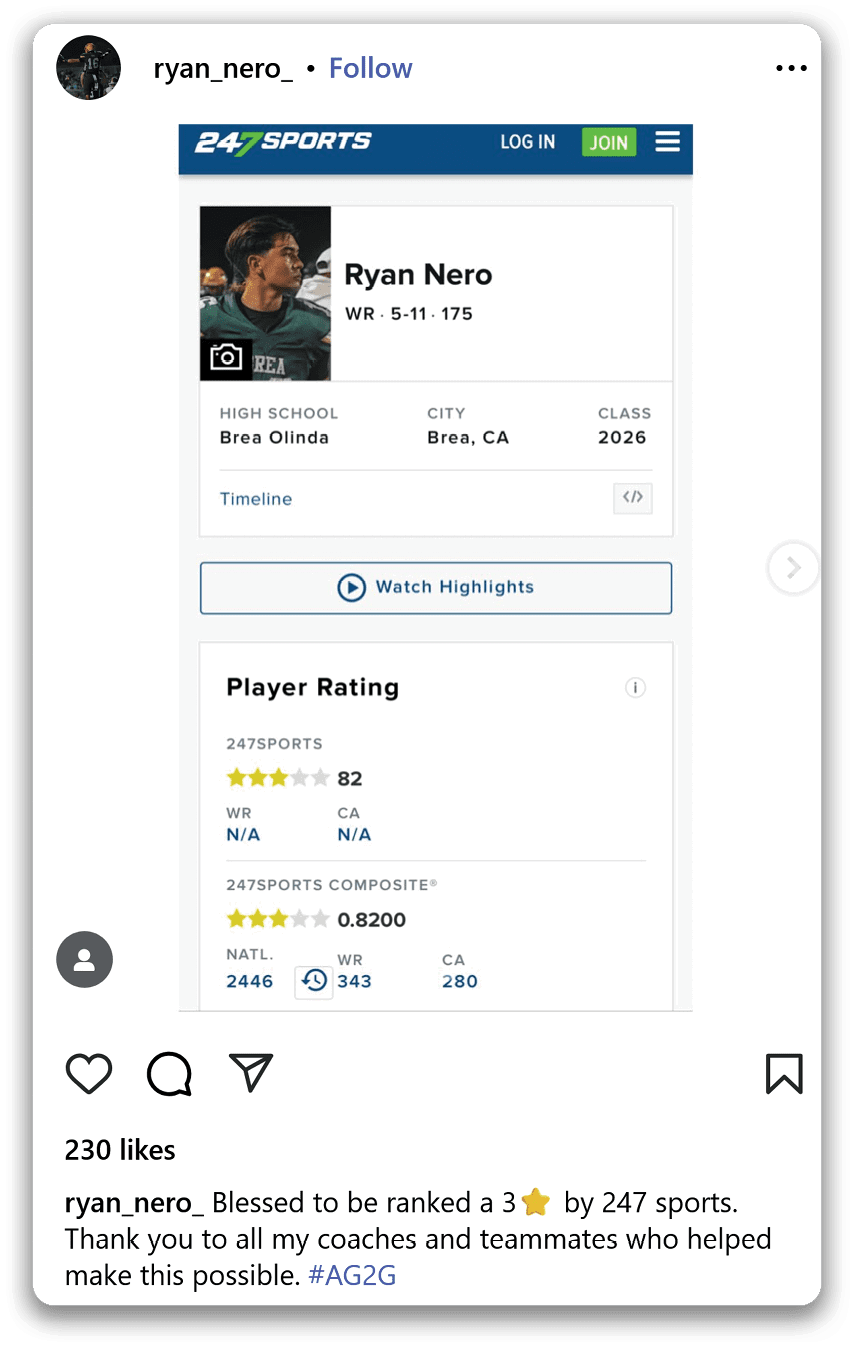Viewport: 854px width, 1347px height.
Task: Open the #AG2G hashtag
Action: [352, 1275]
